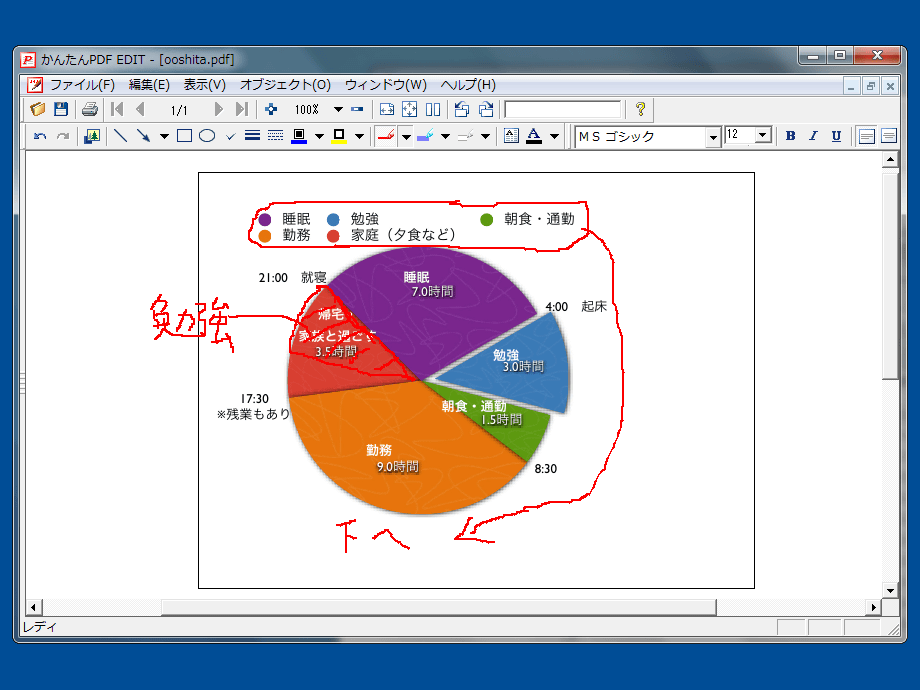Select the straight line tool
Screen dimensions: 920x690
(121, 136)
